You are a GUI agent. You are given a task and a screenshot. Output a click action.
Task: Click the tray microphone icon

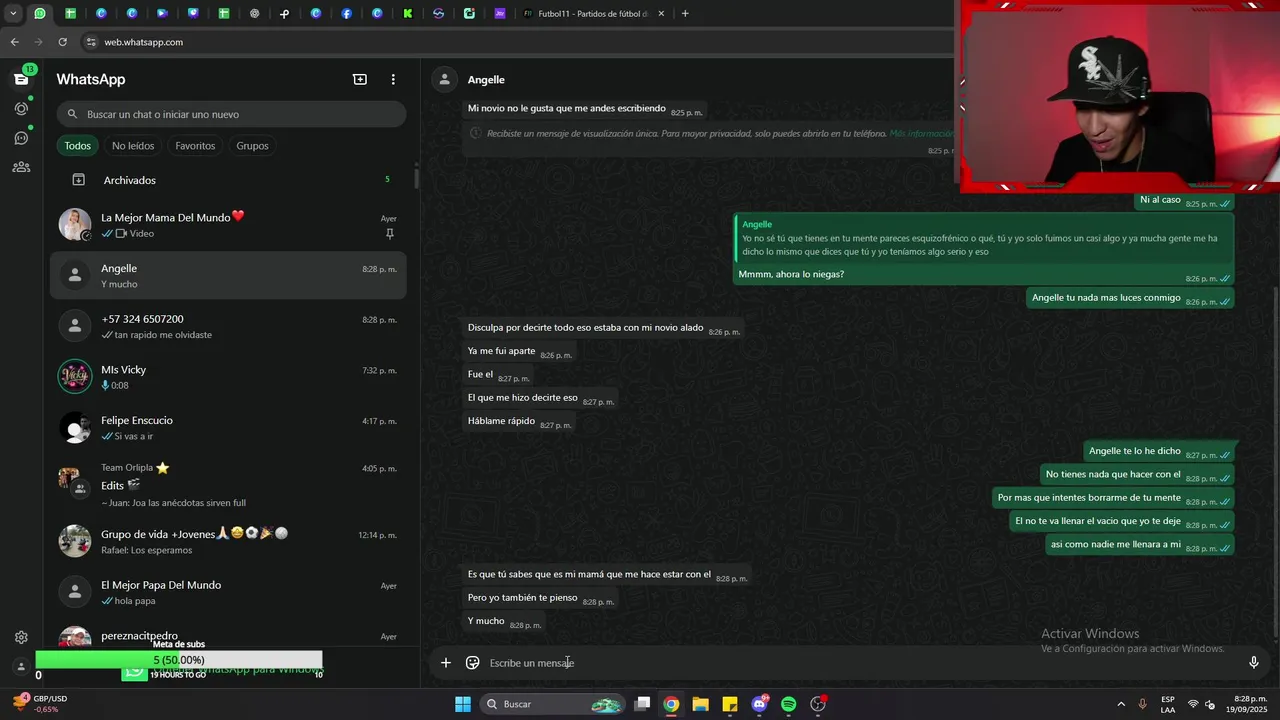point(1143,704)
